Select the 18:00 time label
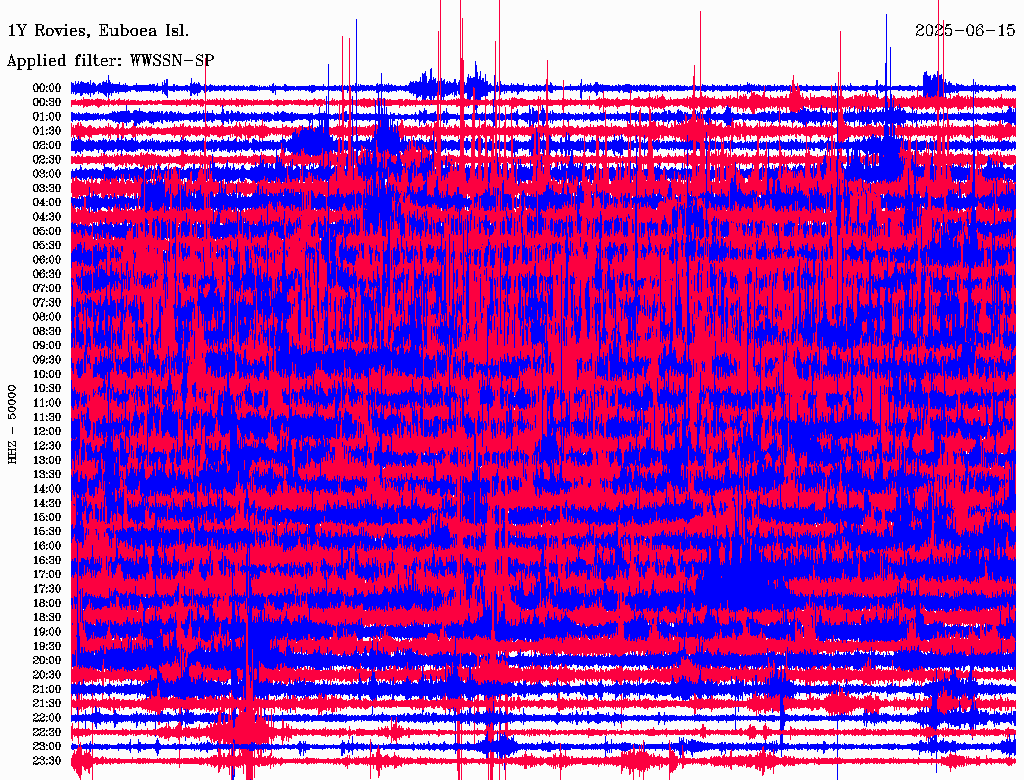 coord(47,604)
